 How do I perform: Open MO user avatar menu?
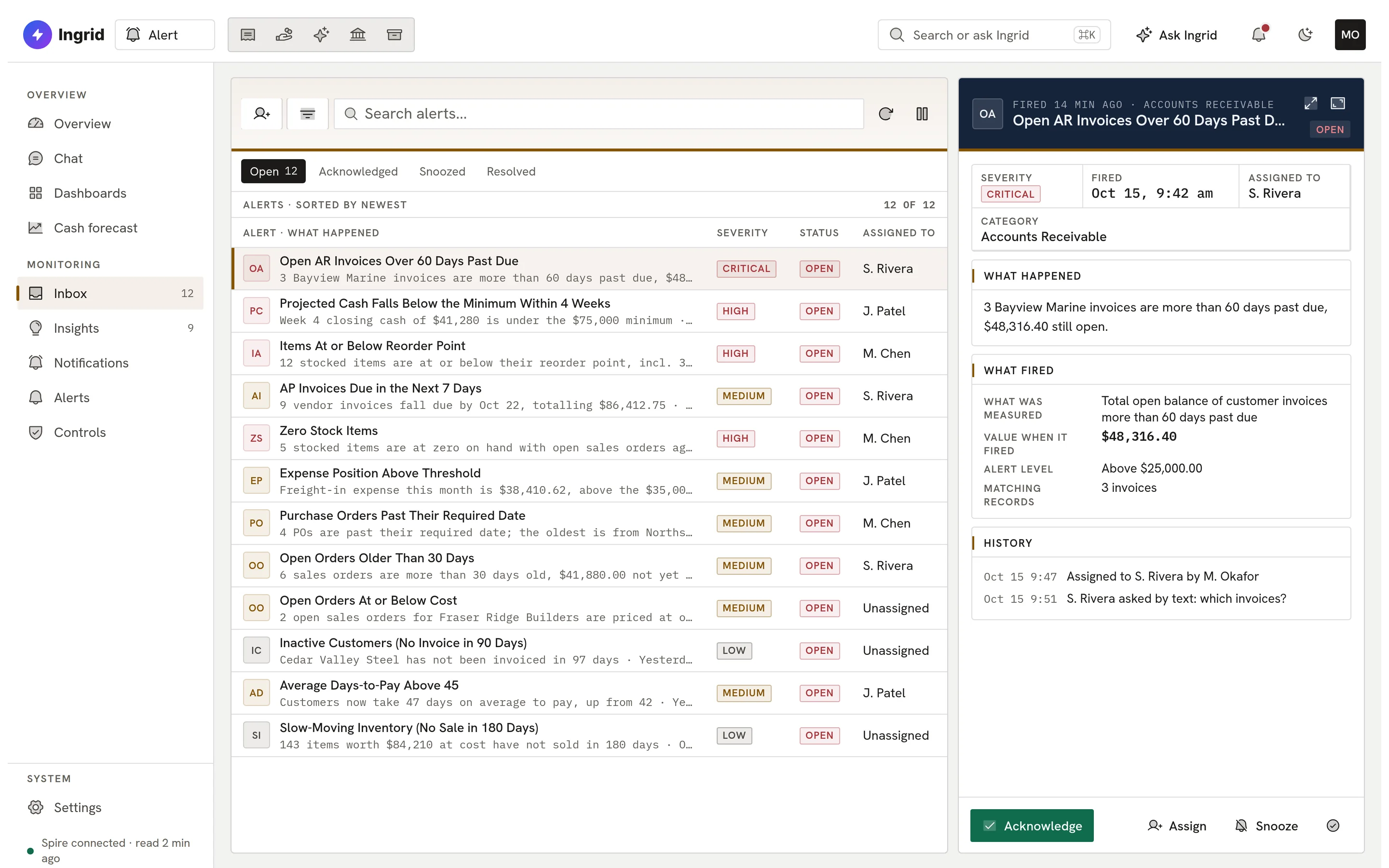click(1350, 35)
